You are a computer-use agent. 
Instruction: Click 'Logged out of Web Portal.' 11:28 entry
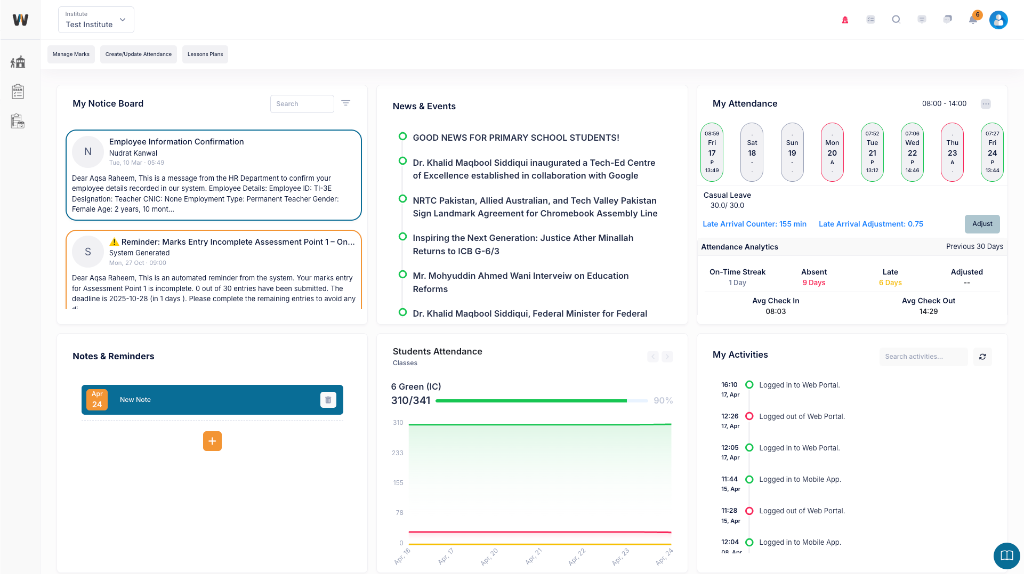click(x=802, y=511)
